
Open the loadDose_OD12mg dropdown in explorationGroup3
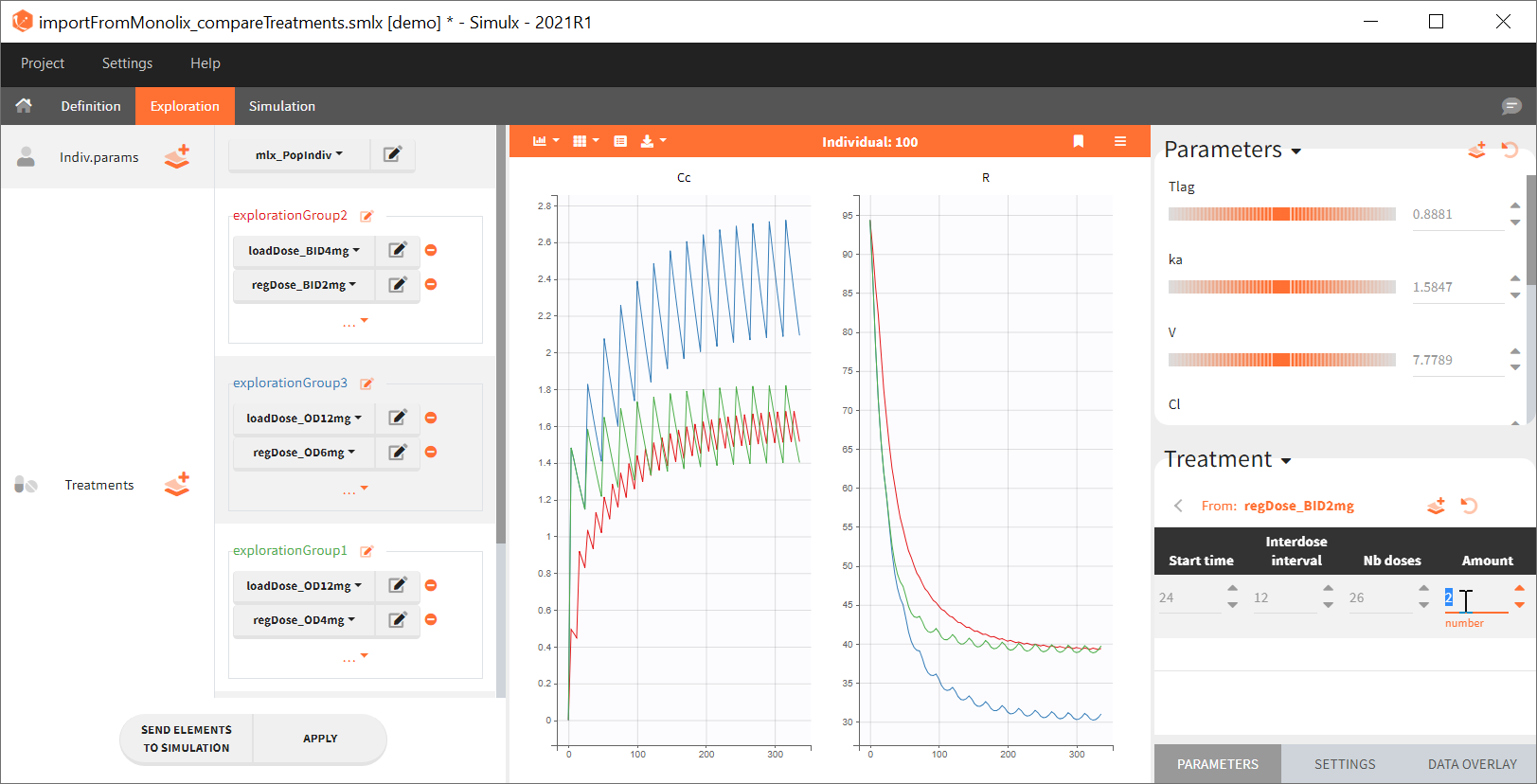point(304,419)
